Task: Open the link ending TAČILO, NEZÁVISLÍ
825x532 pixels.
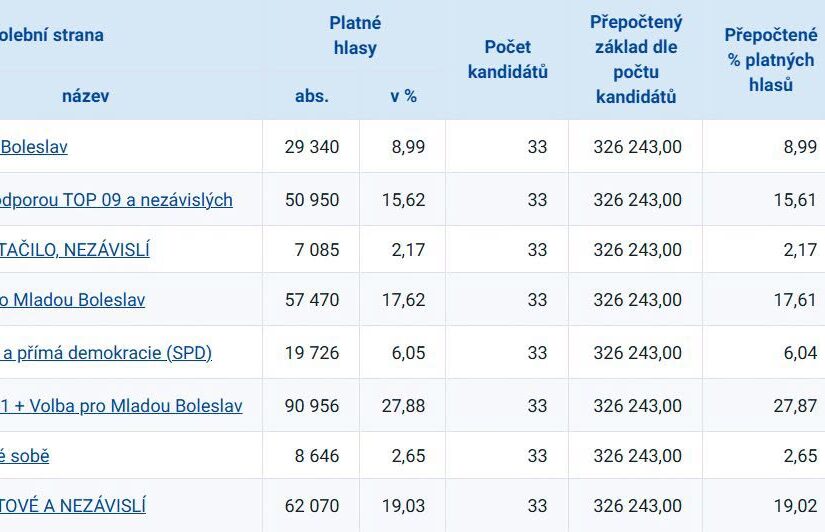Action: pyautogui.click(x=75, y=249)
